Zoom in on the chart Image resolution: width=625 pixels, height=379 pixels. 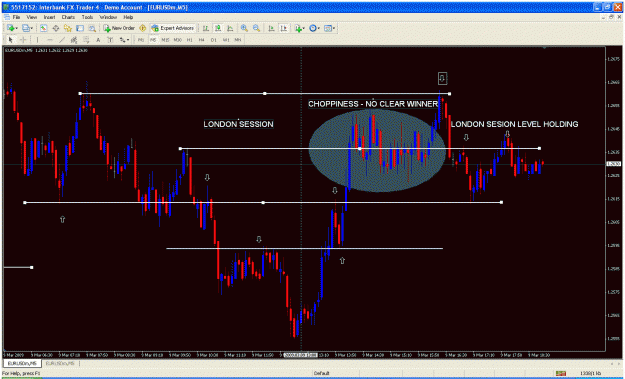click(x=244, y=28)
